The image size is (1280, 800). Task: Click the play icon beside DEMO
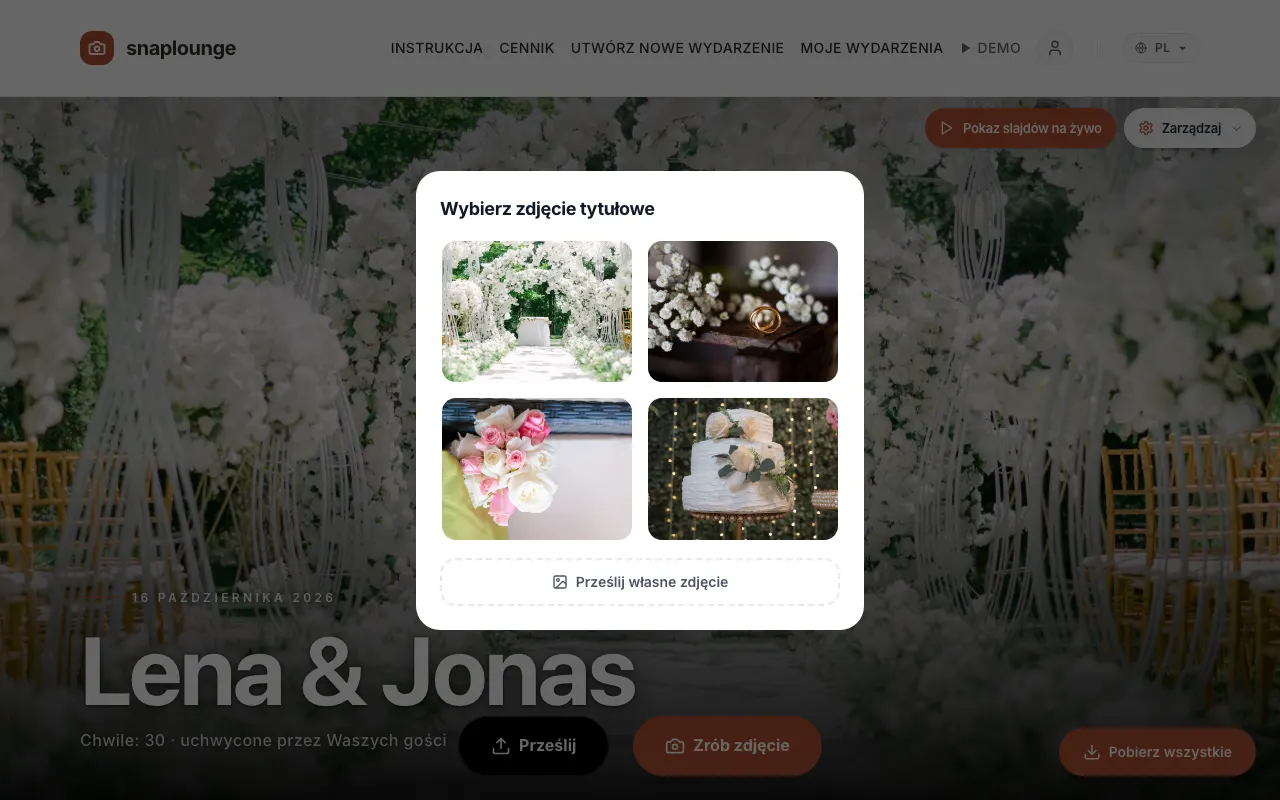click(x=966, y=48)
